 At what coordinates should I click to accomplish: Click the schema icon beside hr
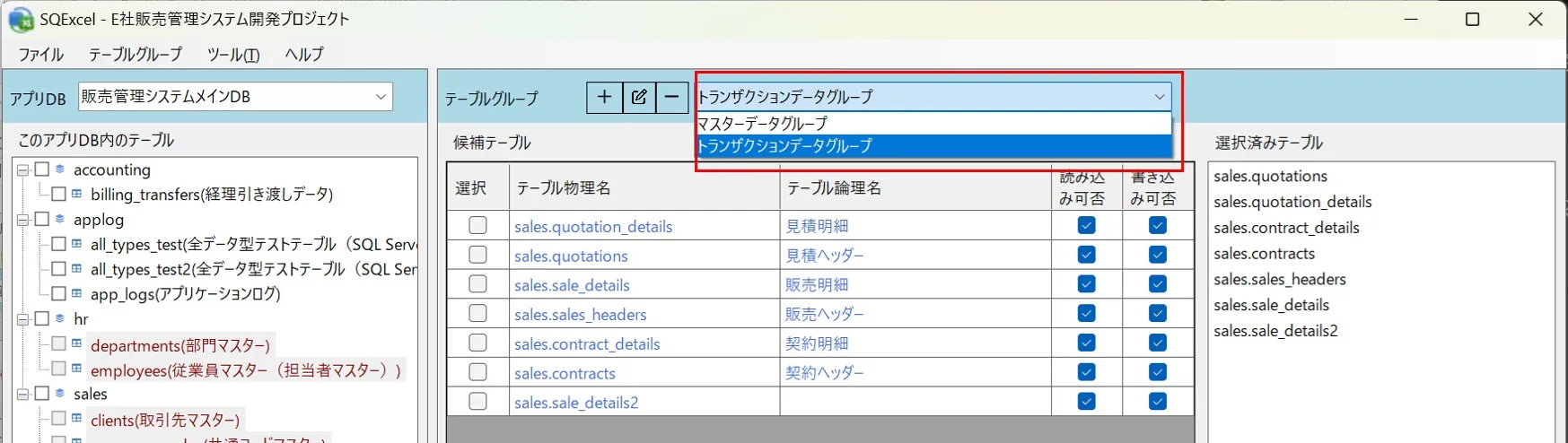click(60, 318)
